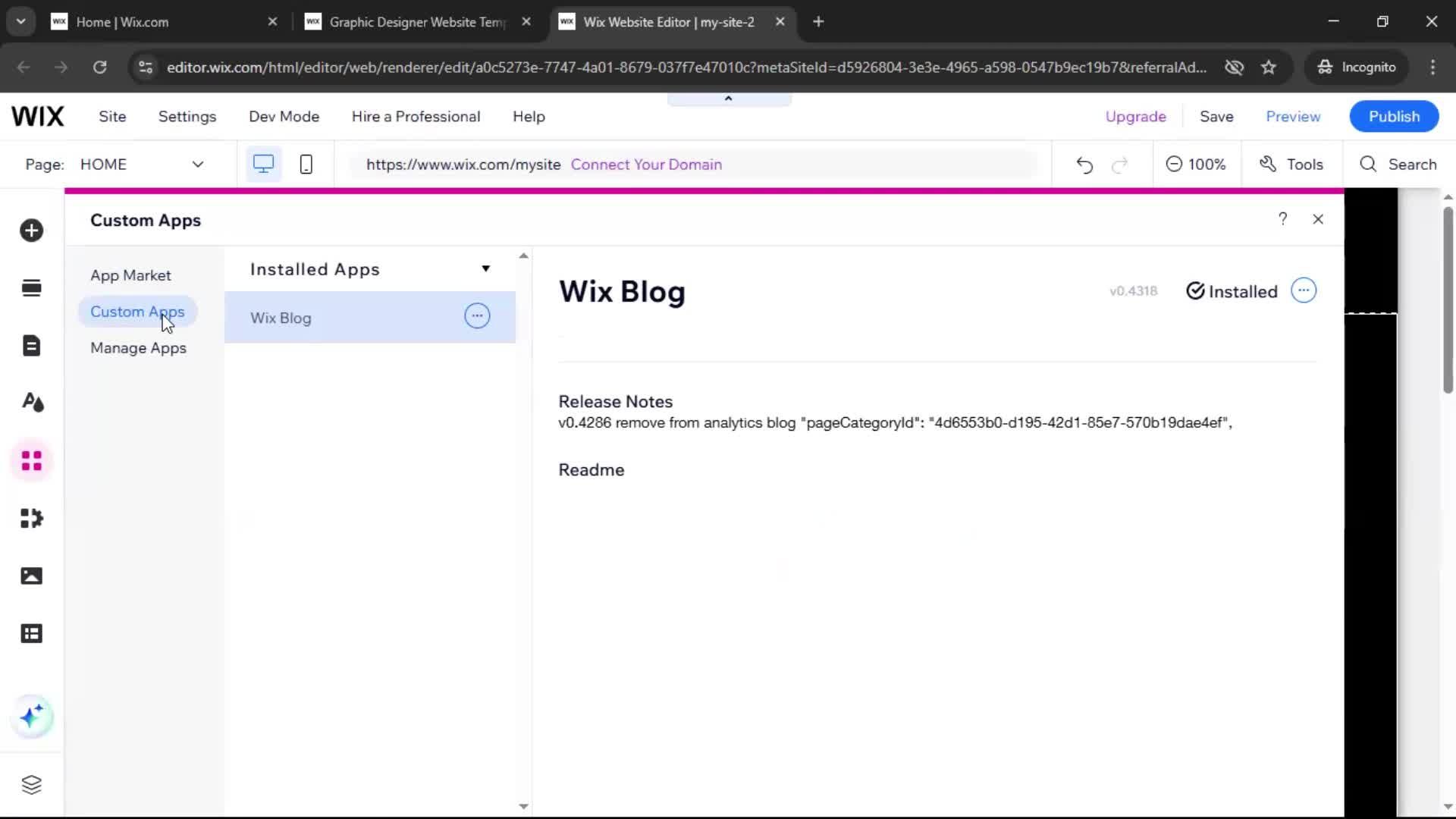1456x819 pixels.
Task: Open Custom Apps help question mark
Action: 1282,219
